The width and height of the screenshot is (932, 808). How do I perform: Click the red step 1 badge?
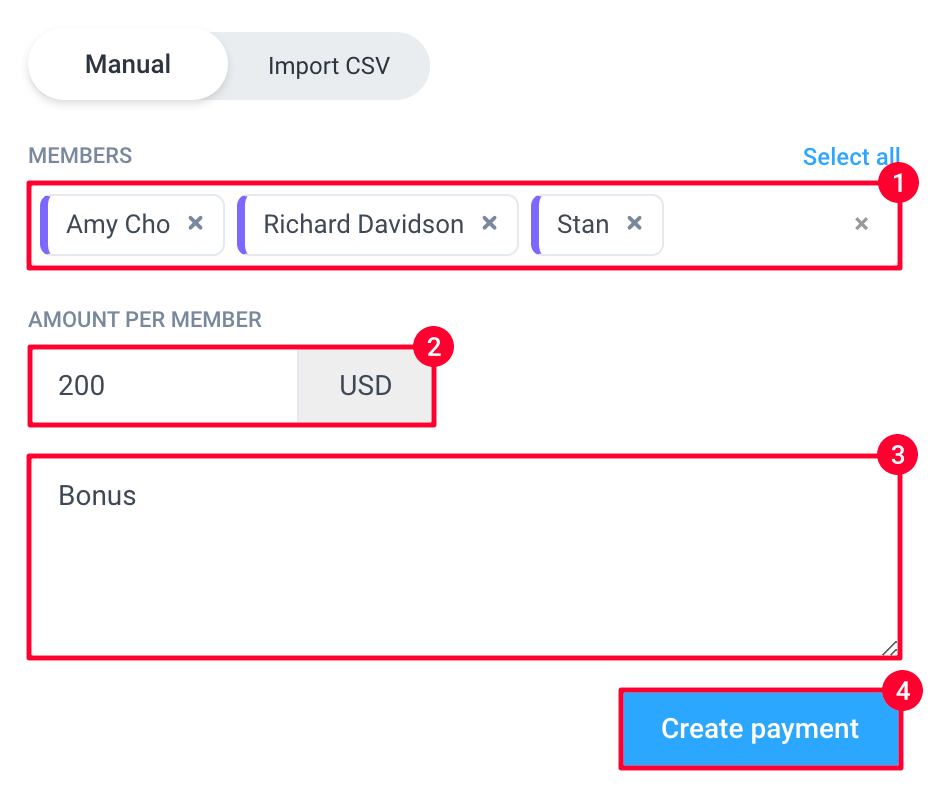point(898,183)
